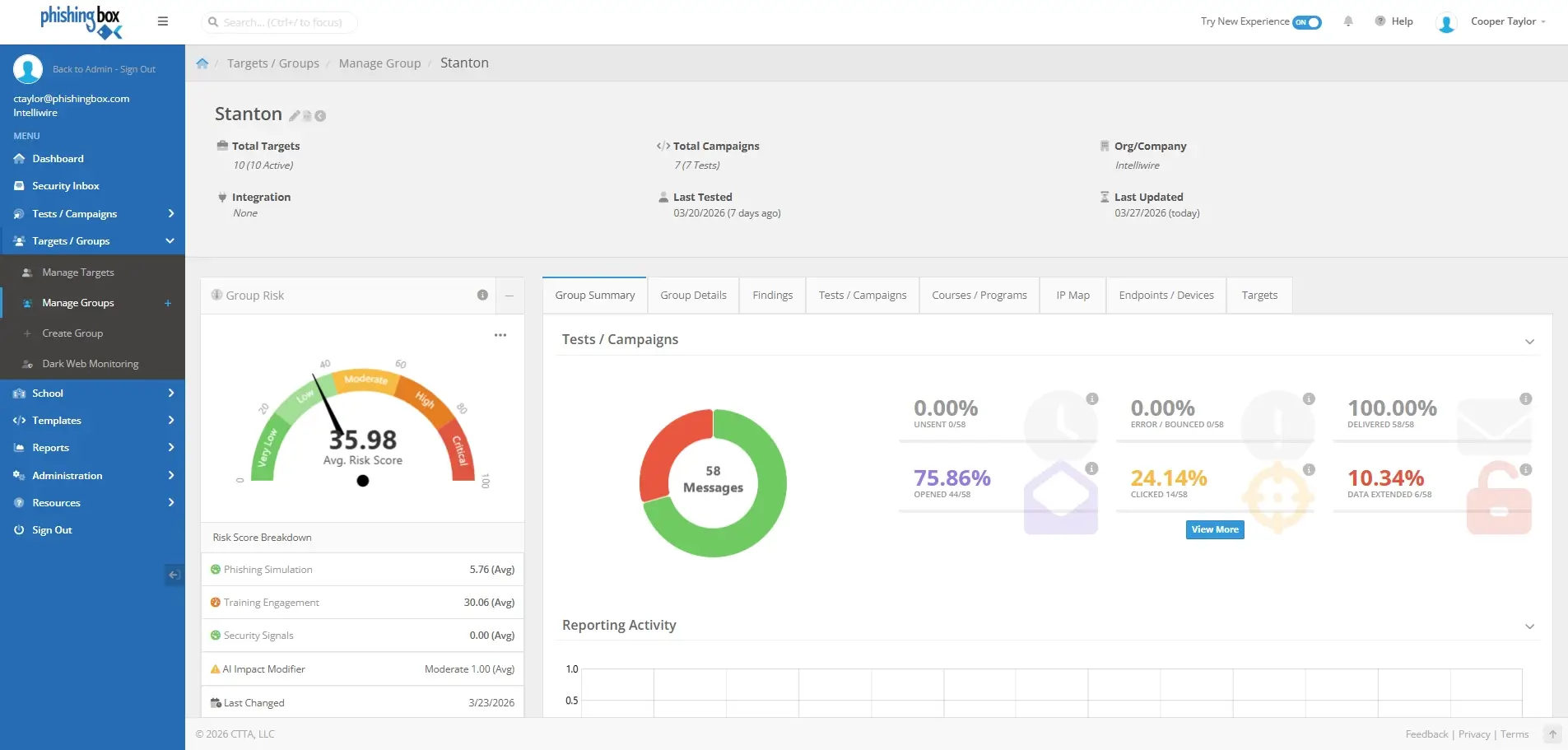1568x750 pixels.
Task: Click the home icon in breadcrumb
Action: click(202, 63)
